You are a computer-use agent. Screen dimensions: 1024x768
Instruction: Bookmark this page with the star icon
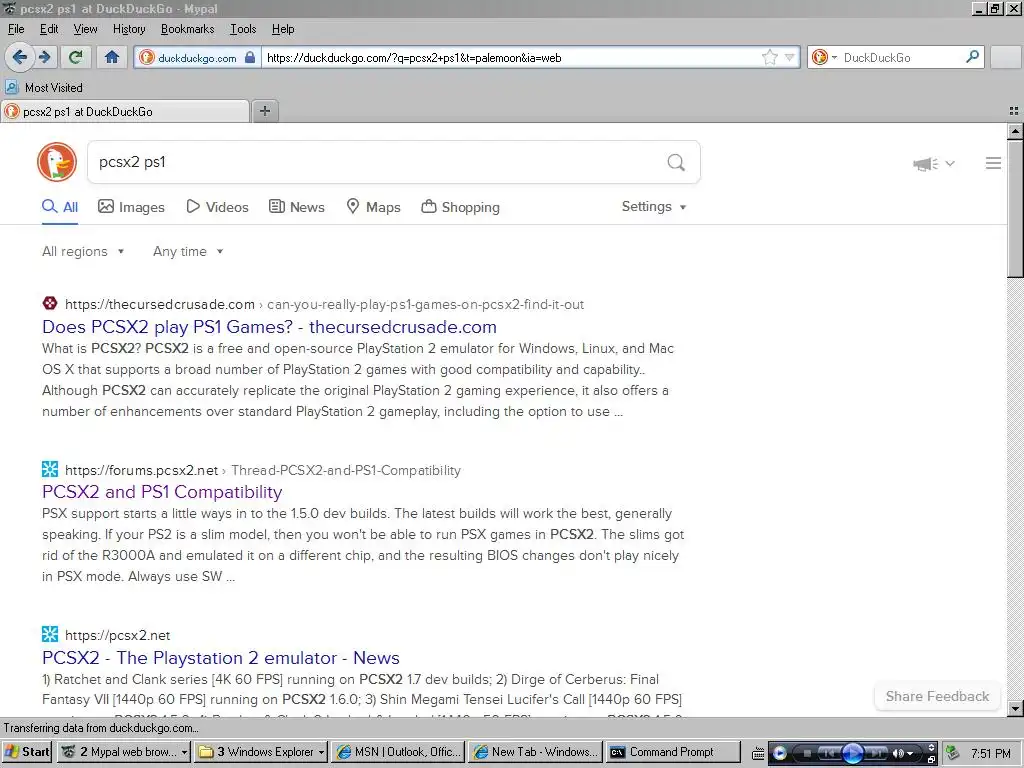point(770,57)
